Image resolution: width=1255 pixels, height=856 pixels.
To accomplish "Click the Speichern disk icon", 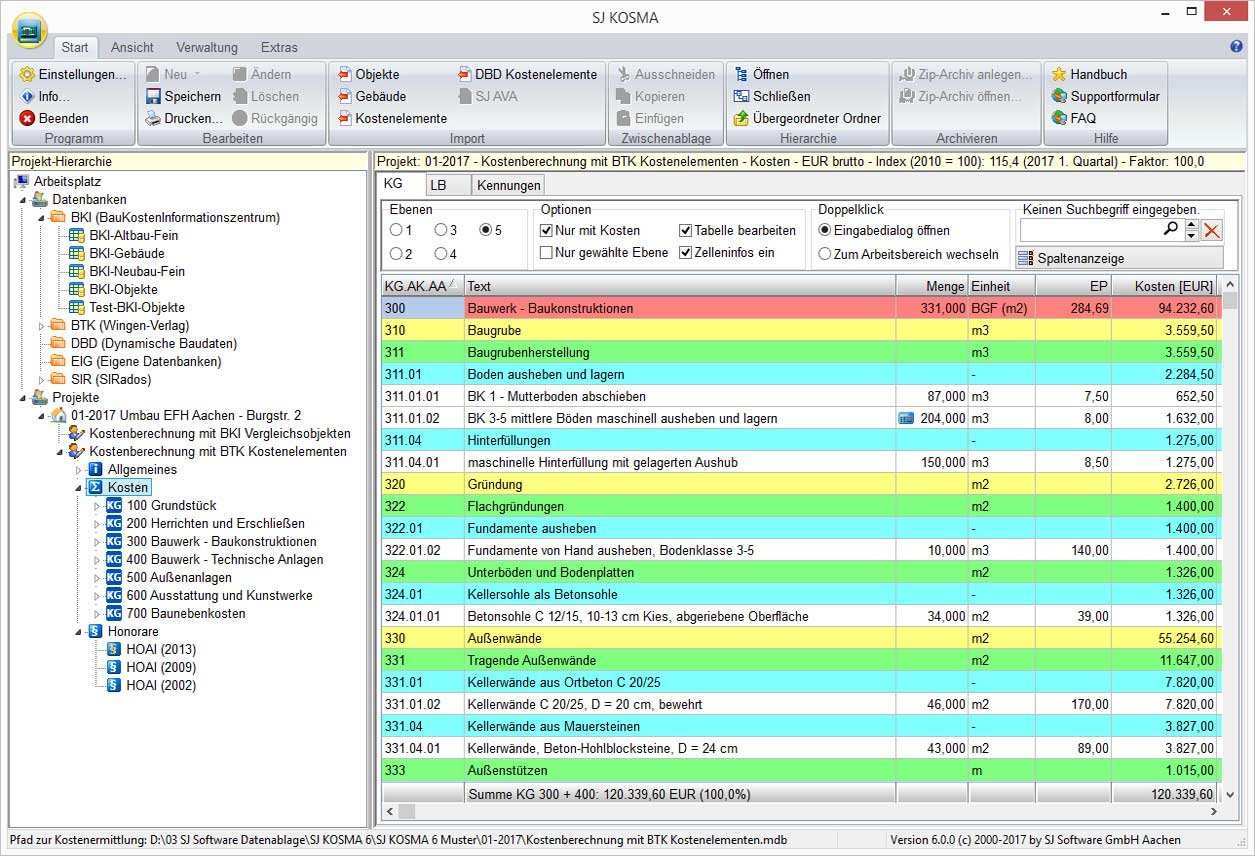I will click(x=153, y=96).
